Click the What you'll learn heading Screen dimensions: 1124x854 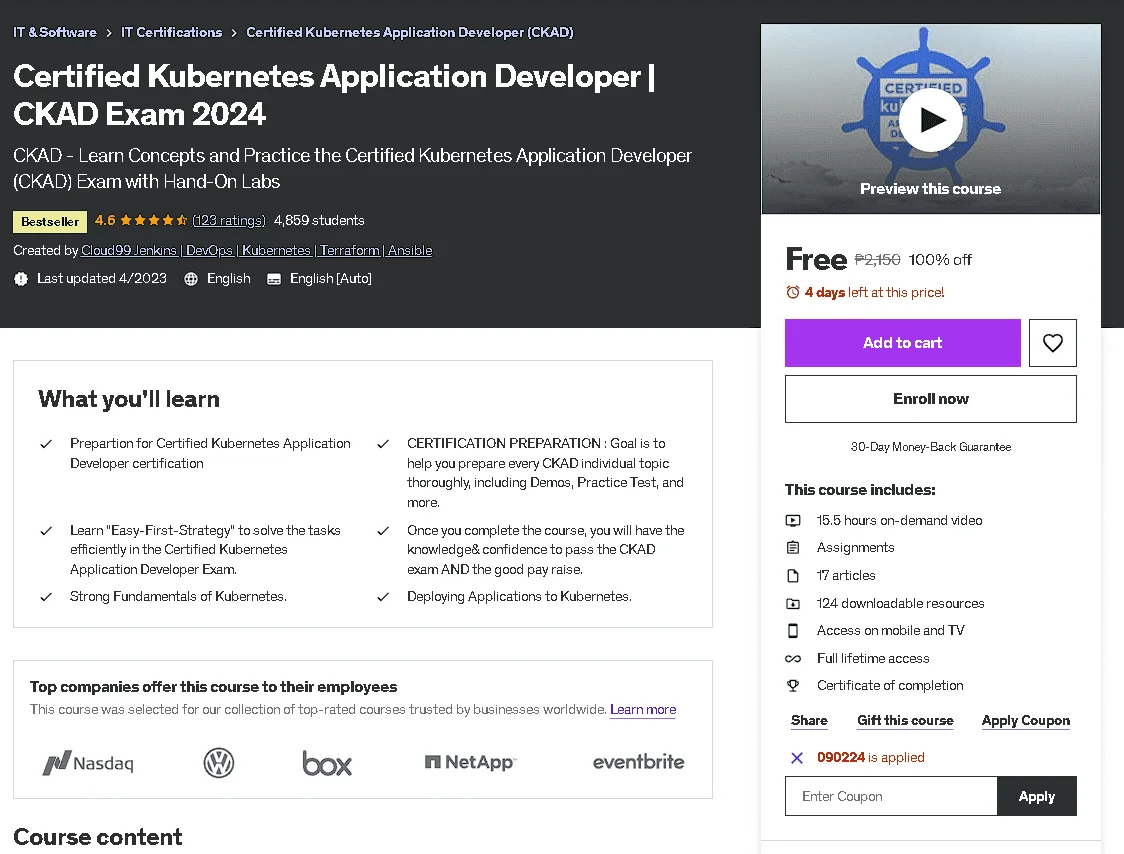point(129,399)
